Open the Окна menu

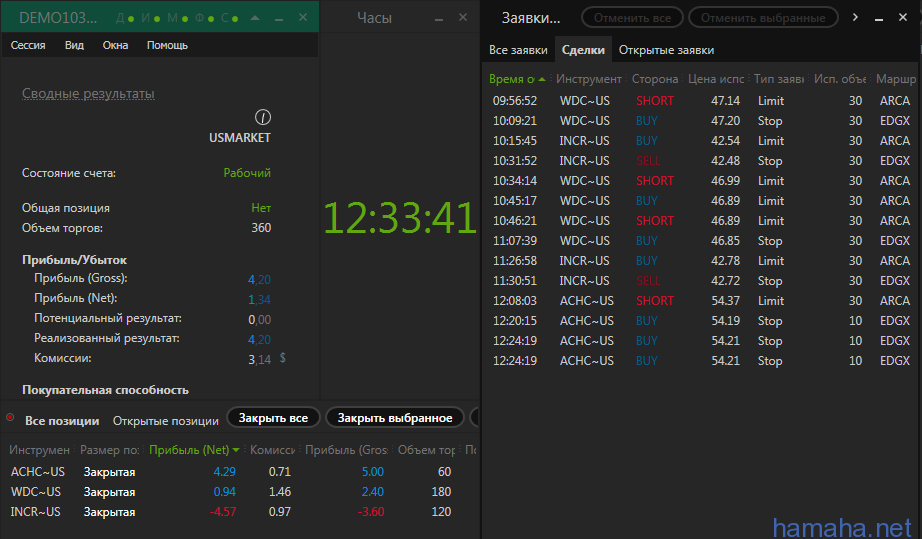point(115,45)
